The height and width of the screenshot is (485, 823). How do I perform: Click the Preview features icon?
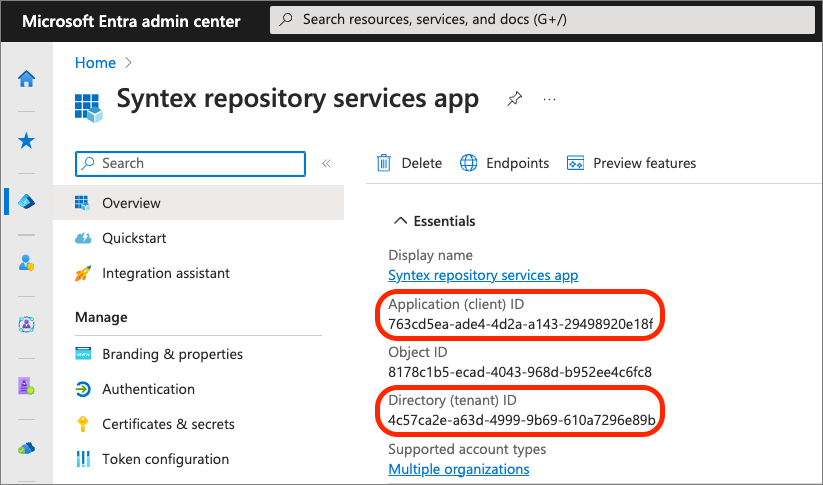coord(575,163)
